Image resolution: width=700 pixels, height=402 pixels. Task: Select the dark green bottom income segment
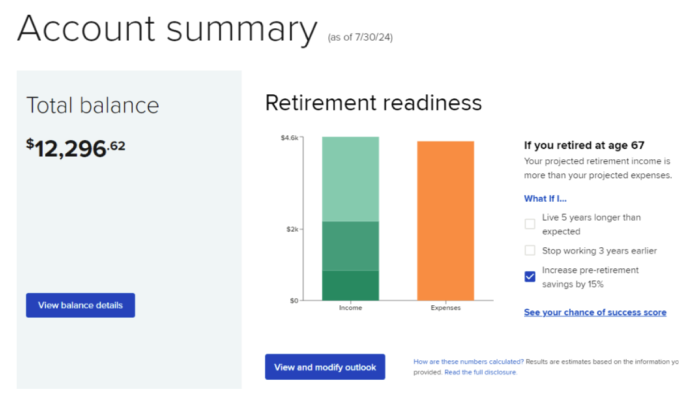350,285
